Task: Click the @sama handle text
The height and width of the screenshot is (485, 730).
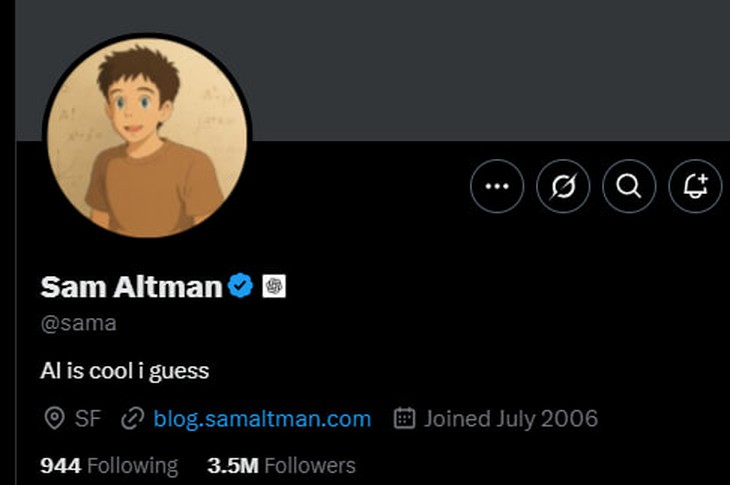Action: point(78,323)
